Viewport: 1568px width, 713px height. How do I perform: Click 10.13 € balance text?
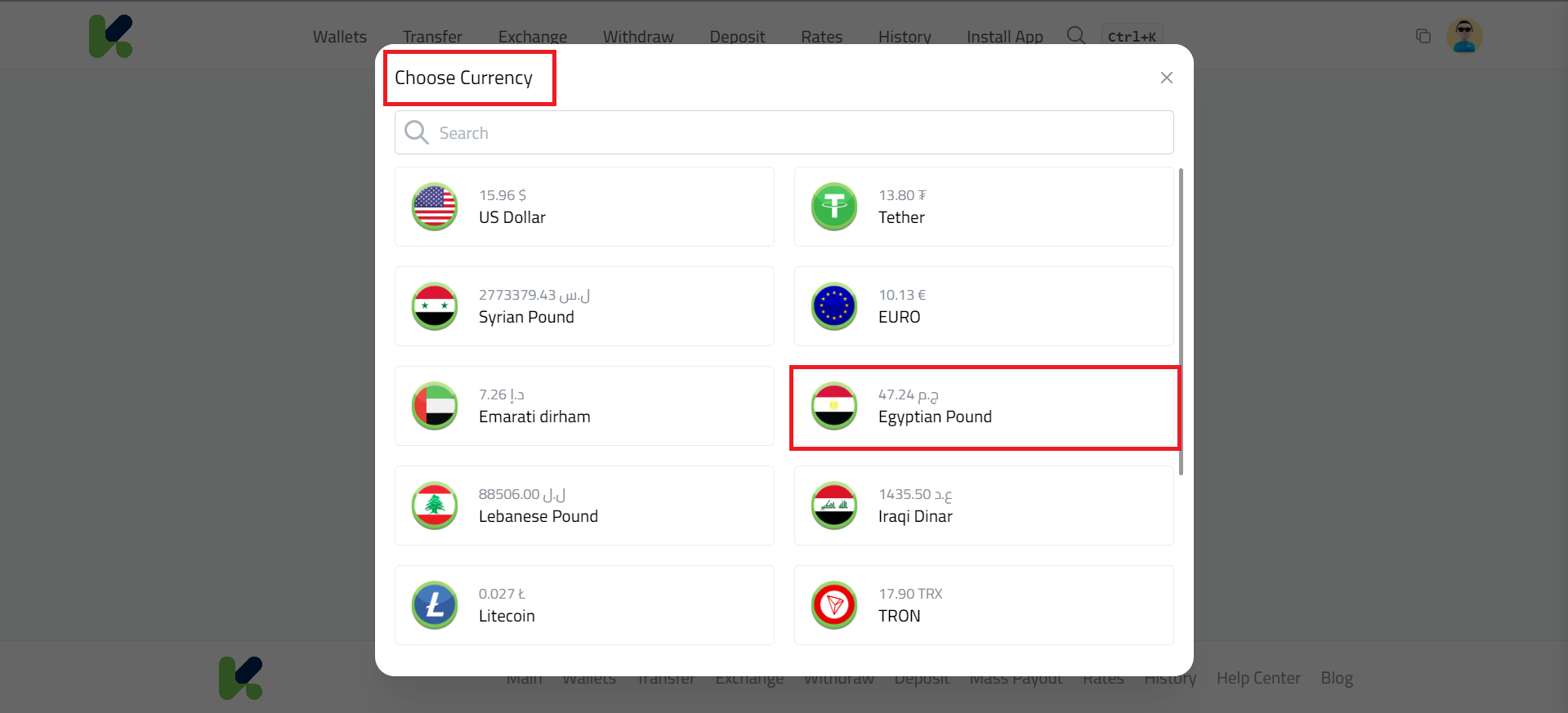(x=902, y=295)
